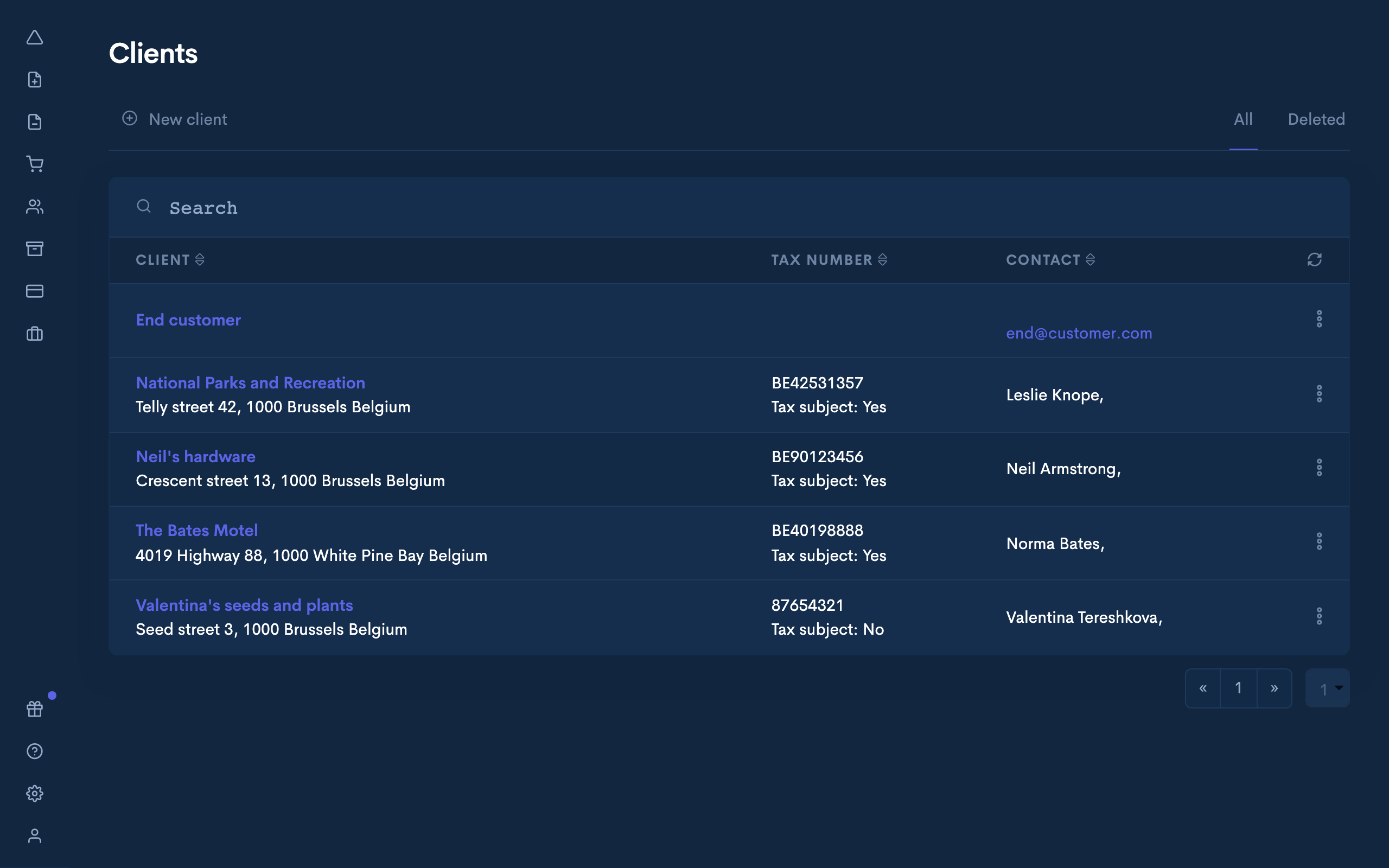Switch to the Deleted tab
Screen dimensions: 1389x868
point(1316,119)
